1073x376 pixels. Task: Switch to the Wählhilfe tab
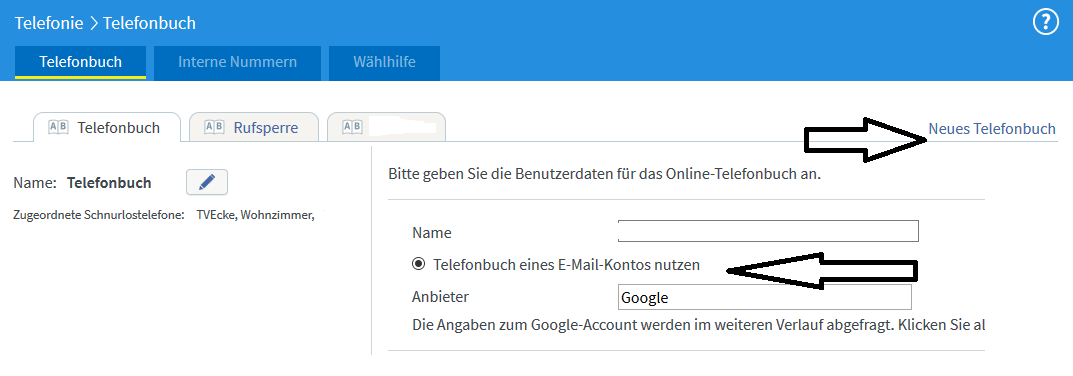point(384,62)
